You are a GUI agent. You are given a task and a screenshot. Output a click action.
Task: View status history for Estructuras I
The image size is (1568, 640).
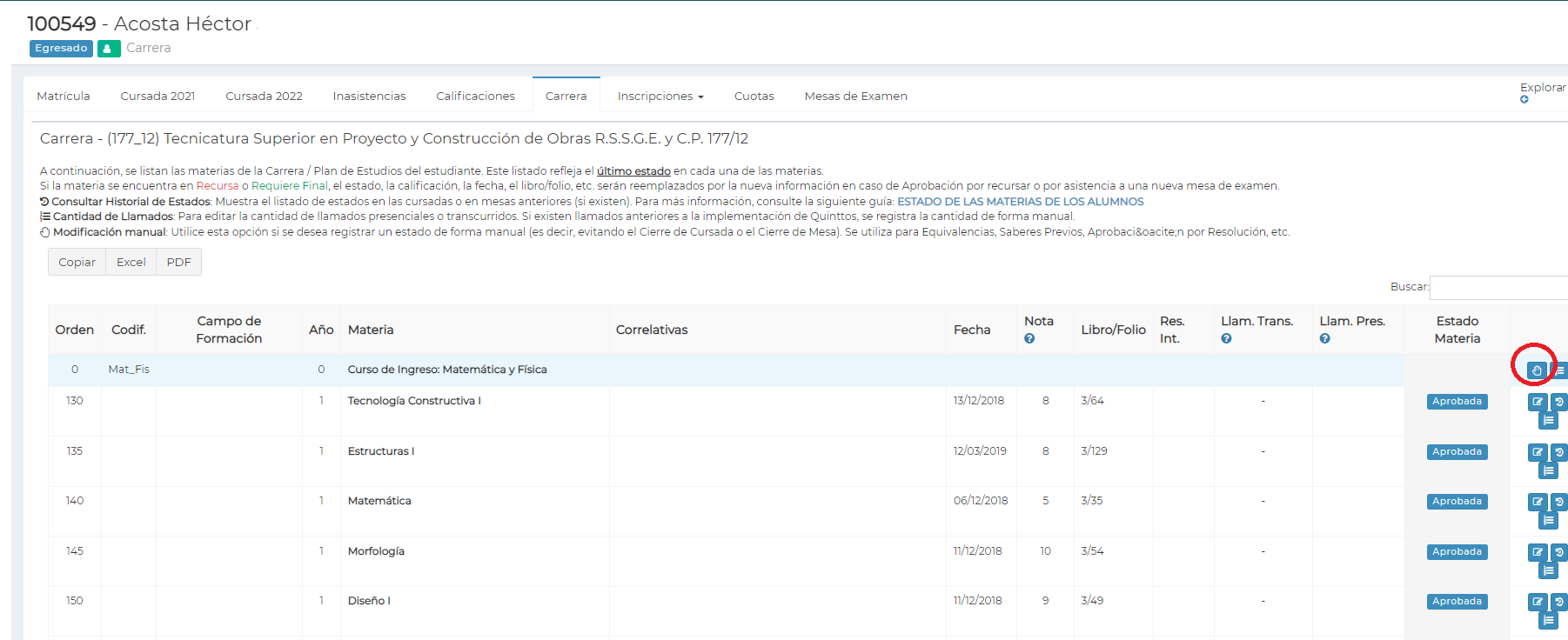pyautogui.click(x=1559, y=452)
